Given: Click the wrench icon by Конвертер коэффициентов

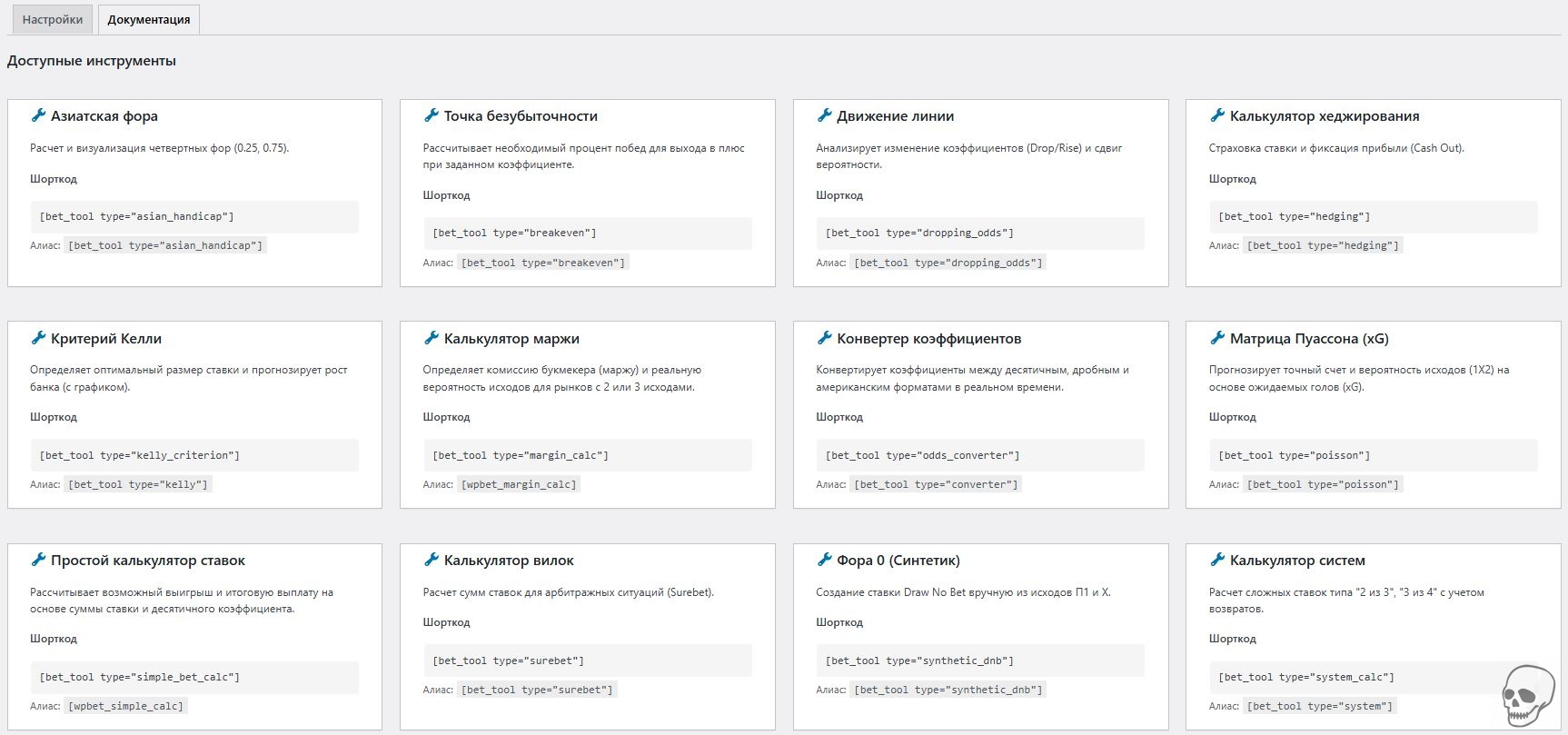Looking at the screenshot, I should 824,338.
